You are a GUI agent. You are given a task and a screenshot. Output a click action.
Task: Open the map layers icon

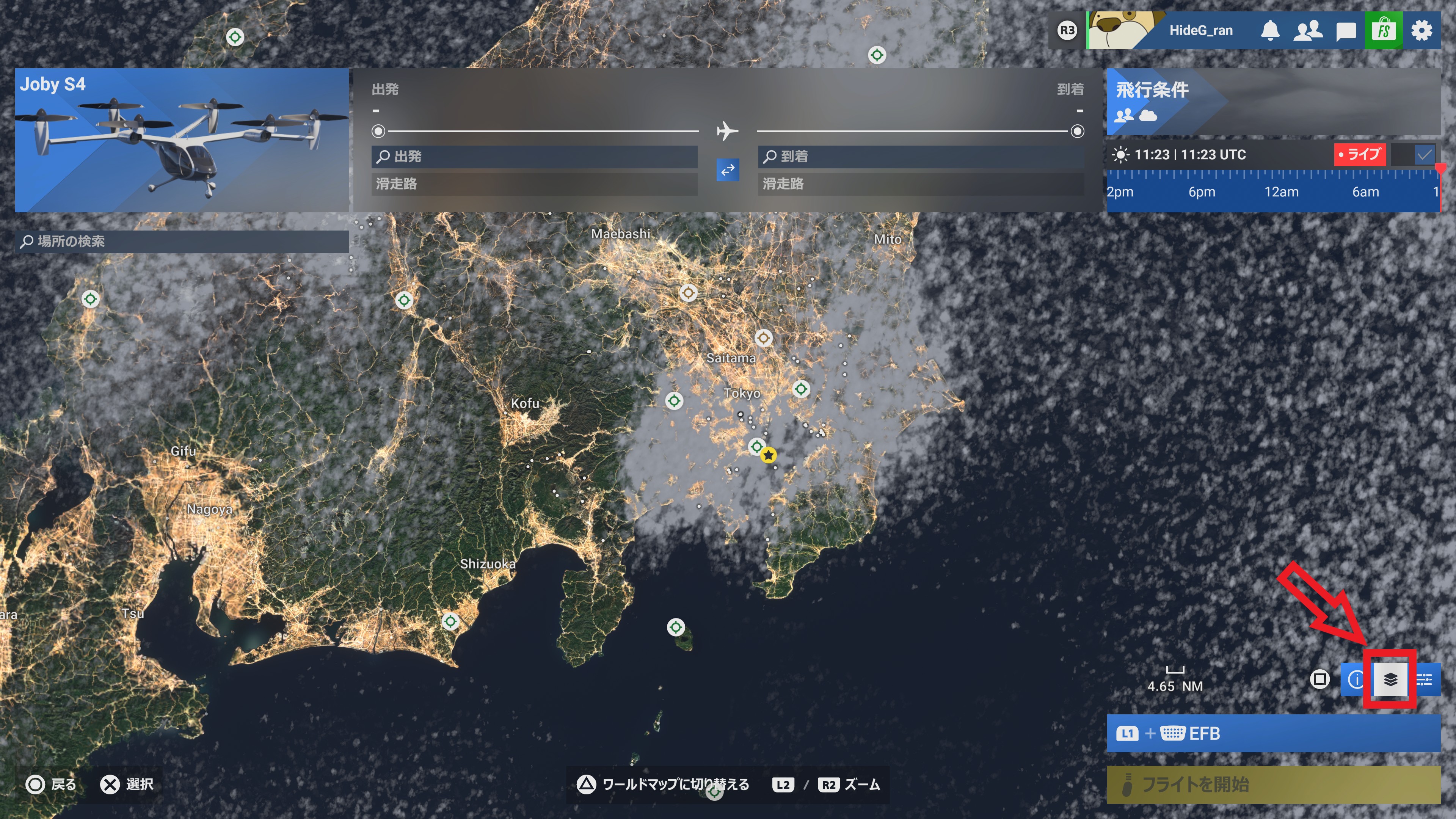1390,679
